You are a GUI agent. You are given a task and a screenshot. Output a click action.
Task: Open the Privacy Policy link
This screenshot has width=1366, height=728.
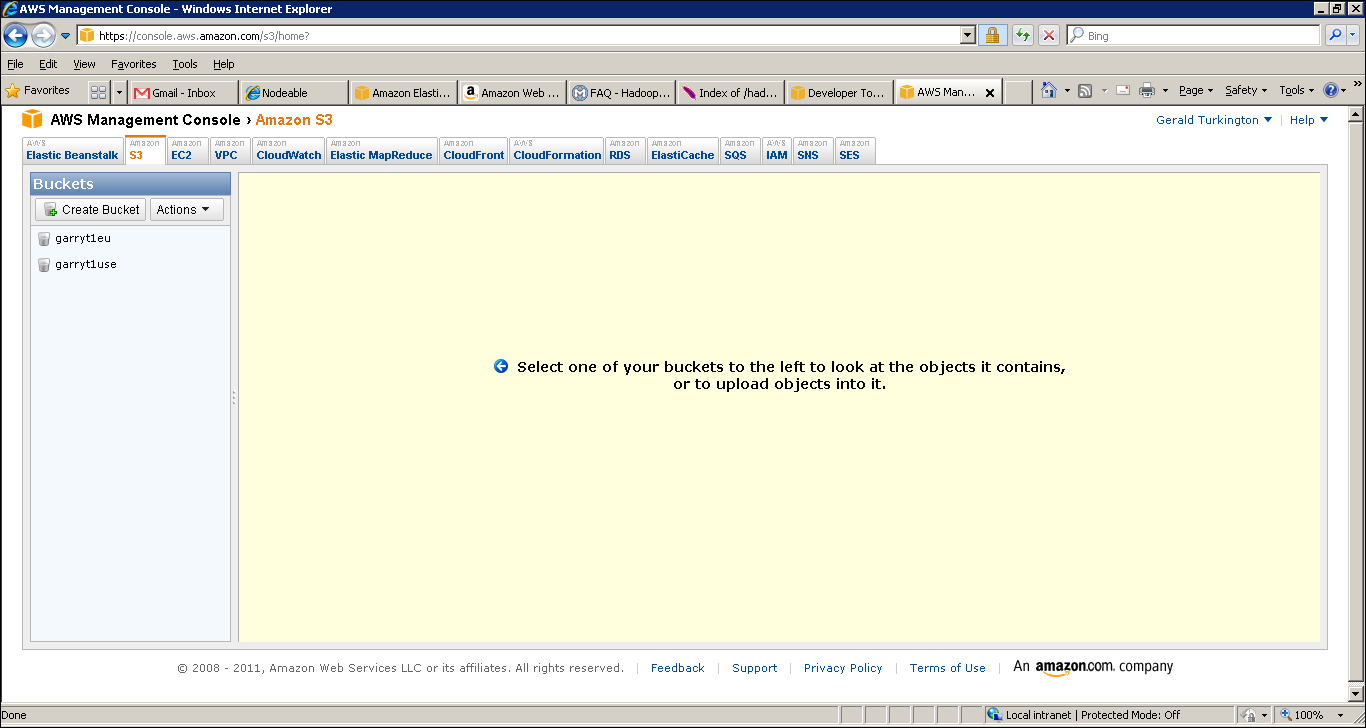click(843, 668)
